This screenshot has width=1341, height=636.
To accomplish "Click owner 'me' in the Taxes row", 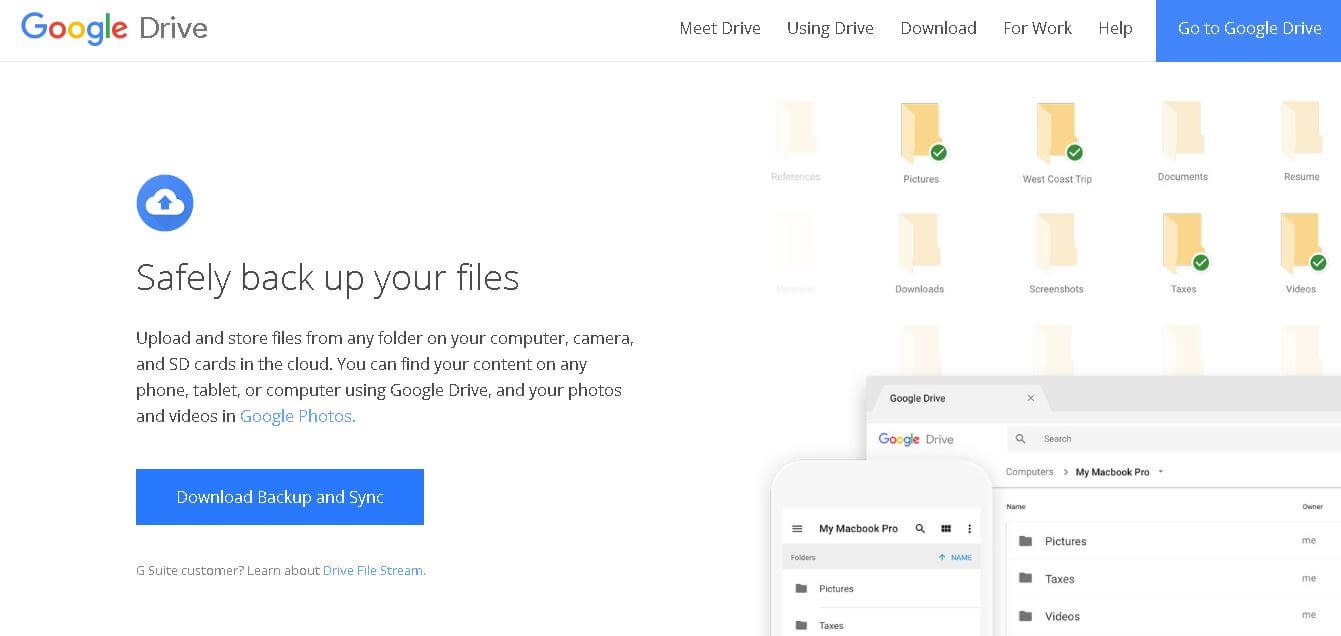I will [x=1309, y=578].
